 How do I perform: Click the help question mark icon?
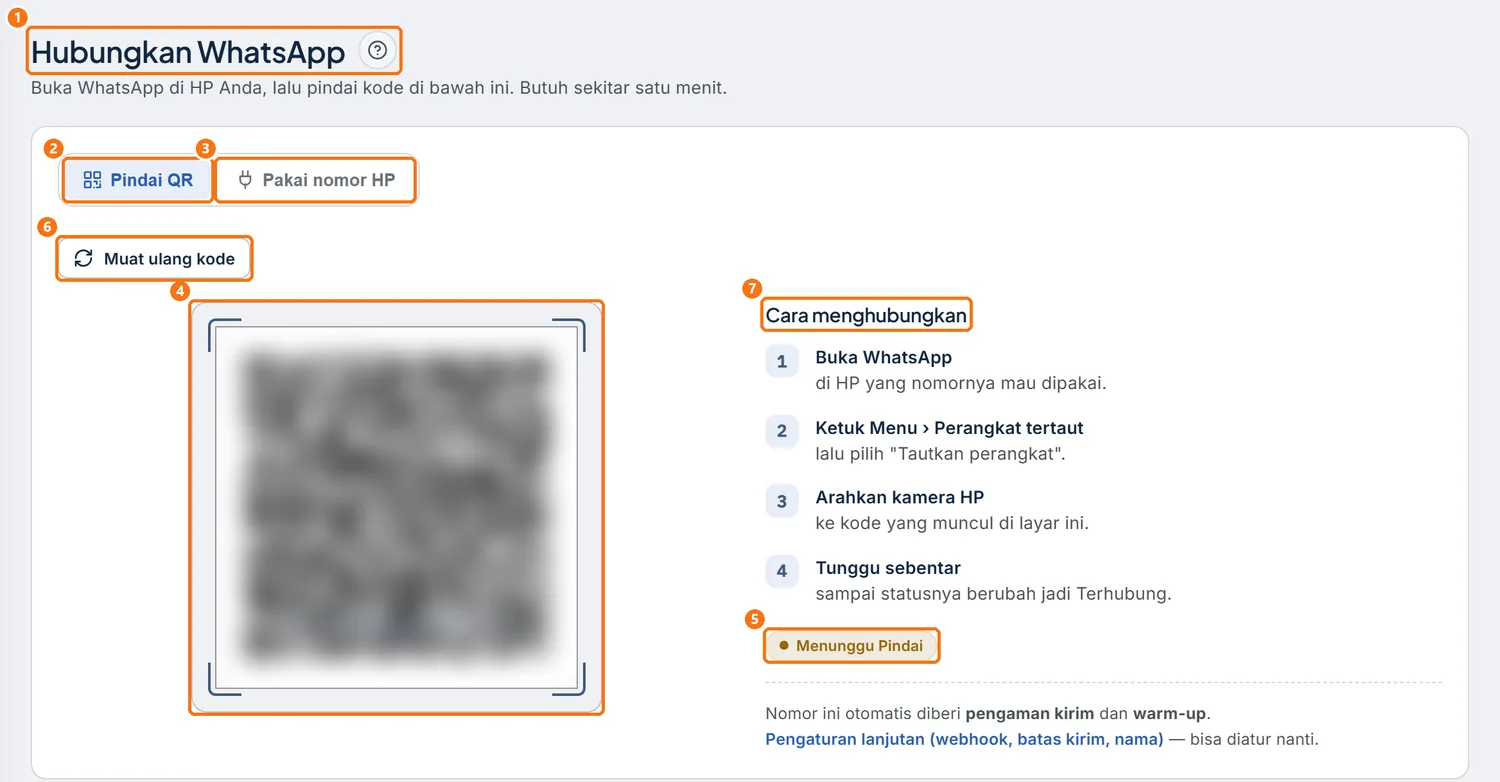point(377,50)
